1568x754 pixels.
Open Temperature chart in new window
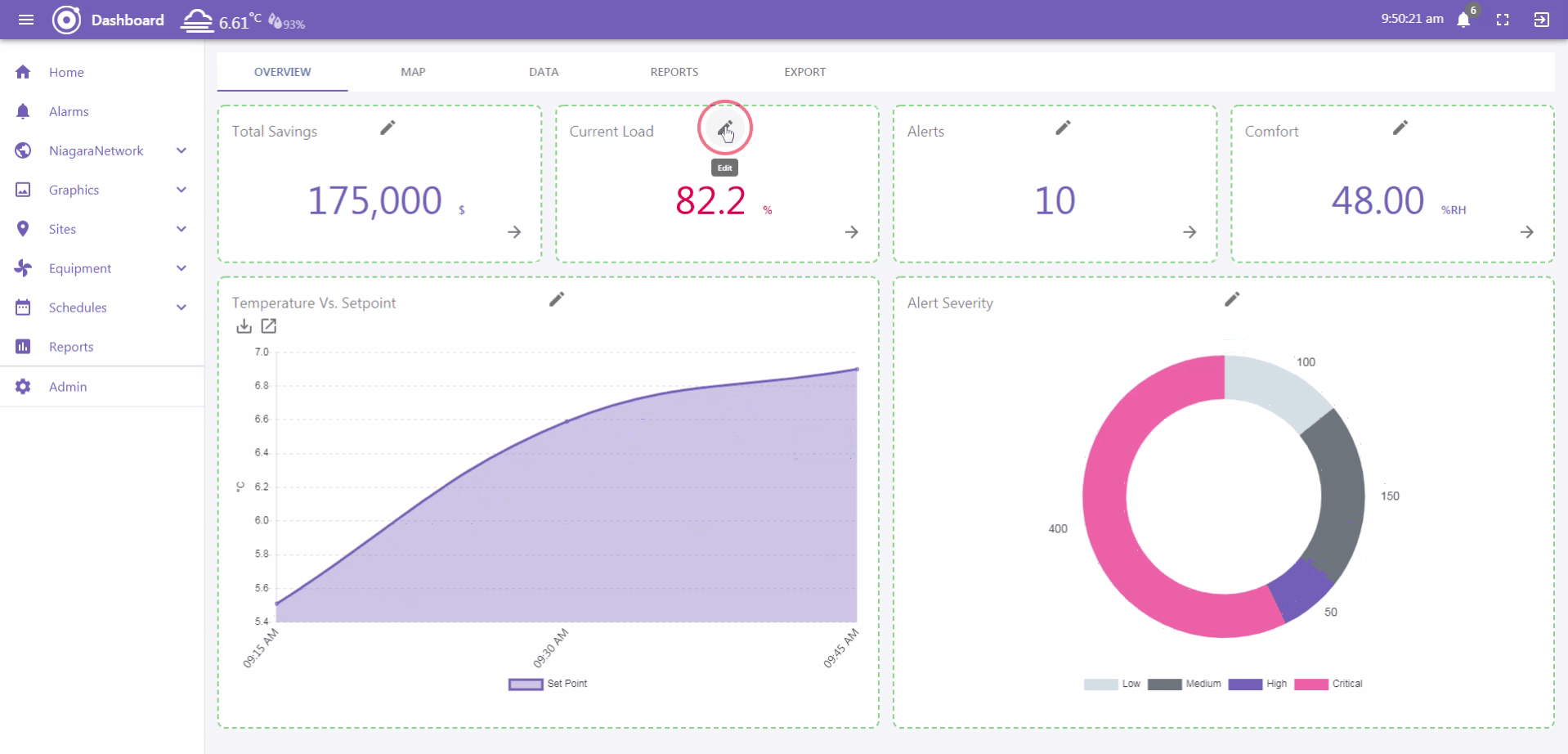click(268, 326)
